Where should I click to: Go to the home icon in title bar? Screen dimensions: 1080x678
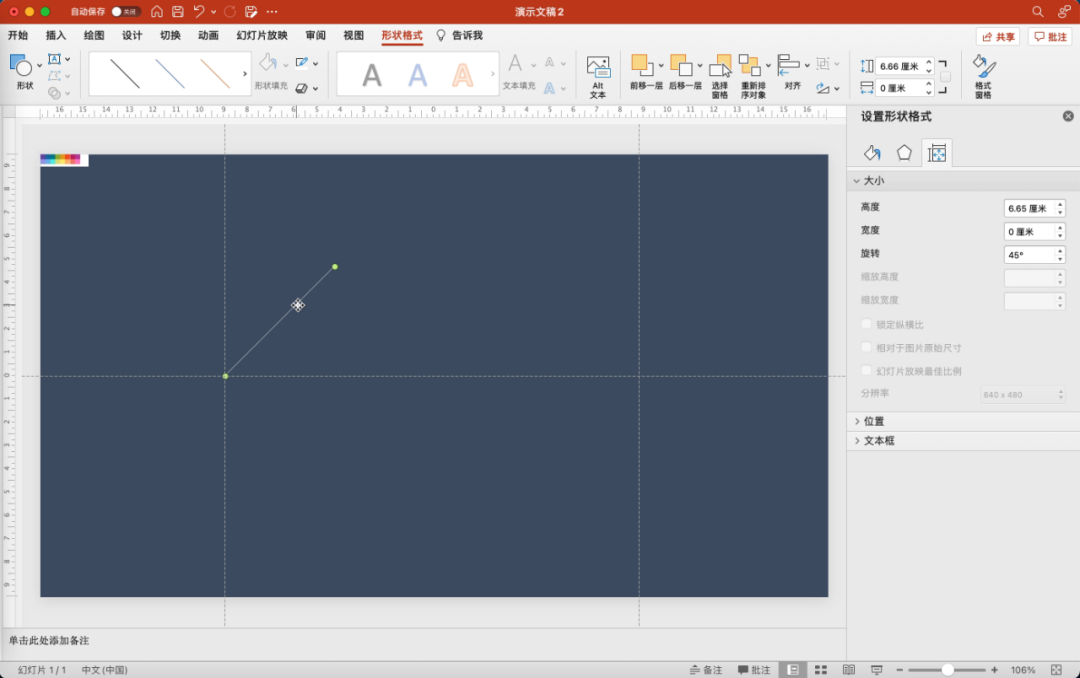tap(157, 12)
